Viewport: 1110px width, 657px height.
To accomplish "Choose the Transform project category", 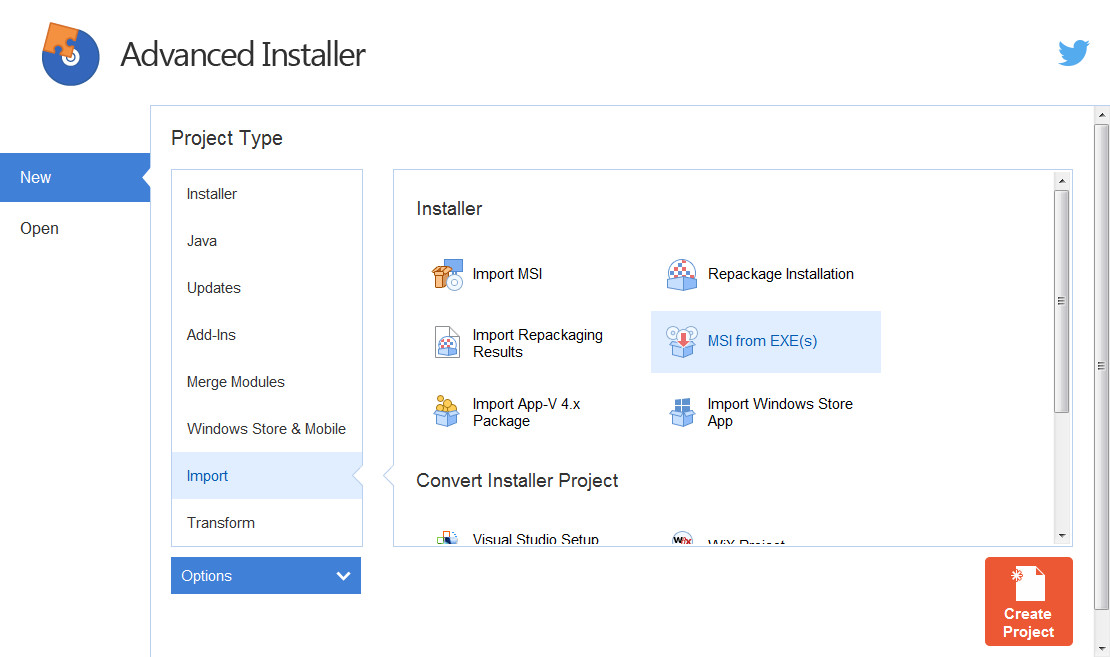I will coord(267,522).
